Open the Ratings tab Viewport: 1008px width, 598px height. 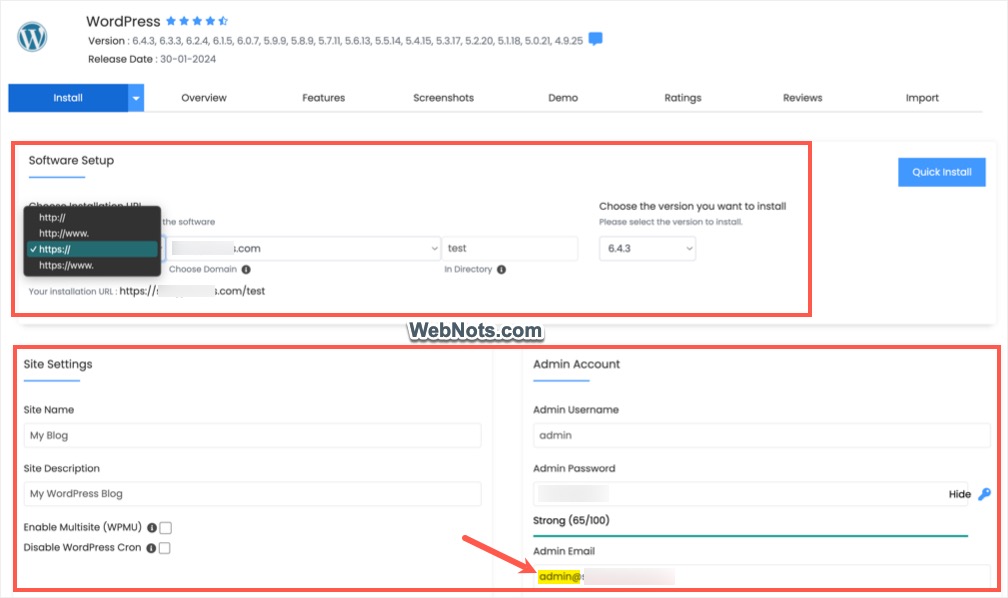pos(682,98)
